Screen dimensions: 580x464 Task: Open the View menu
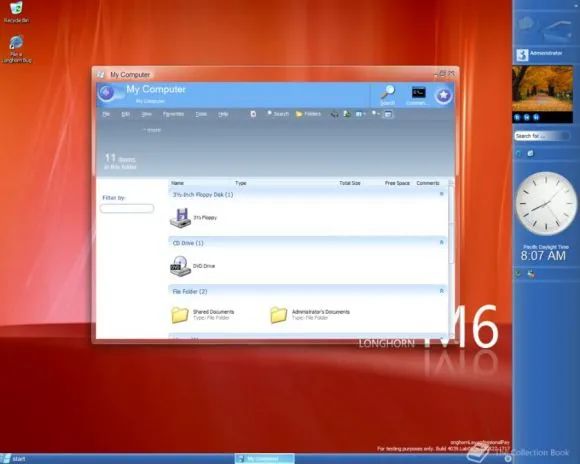pos(146,114)
